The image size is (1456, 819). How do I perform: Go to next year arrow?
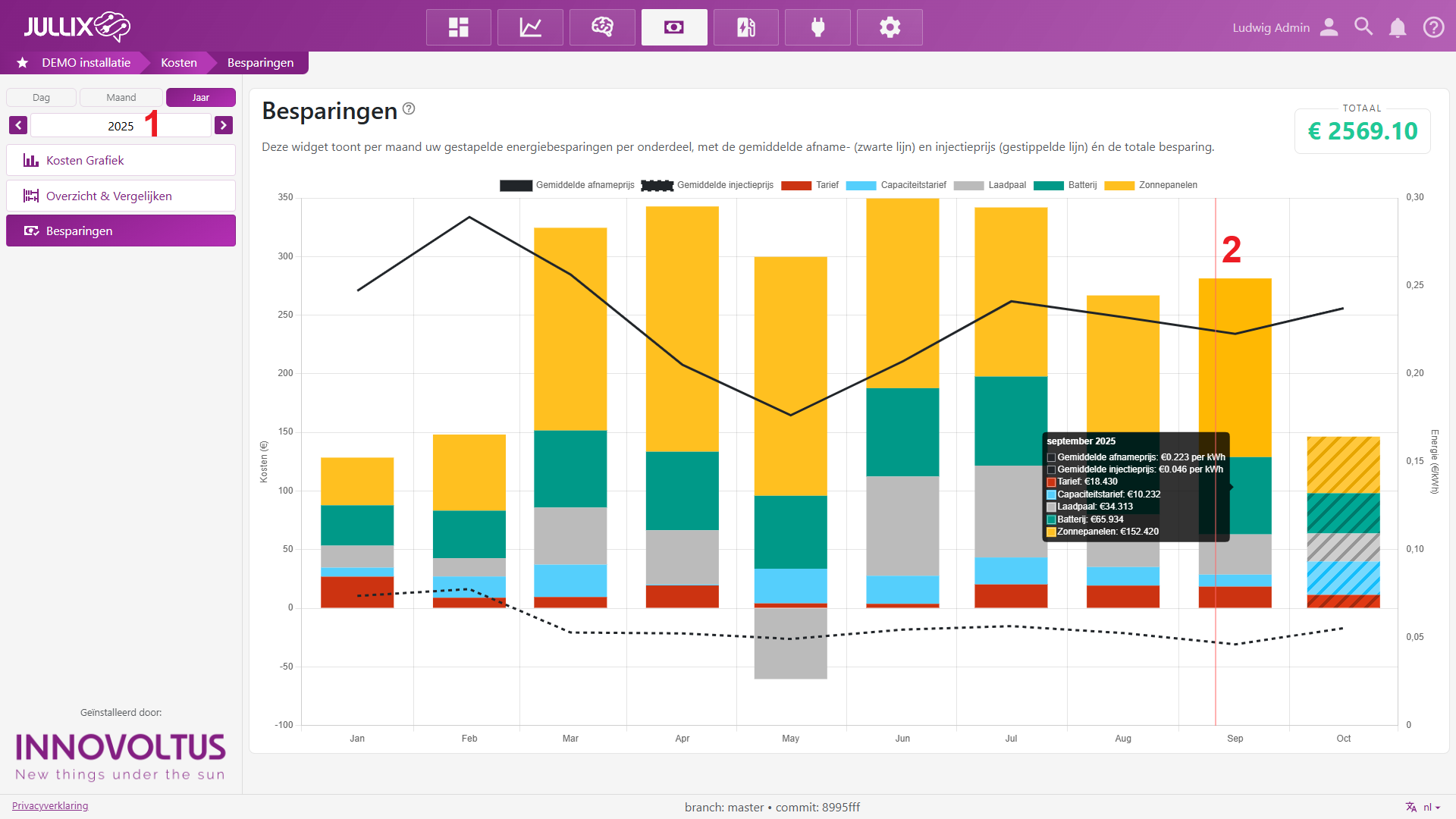(223, 125)
